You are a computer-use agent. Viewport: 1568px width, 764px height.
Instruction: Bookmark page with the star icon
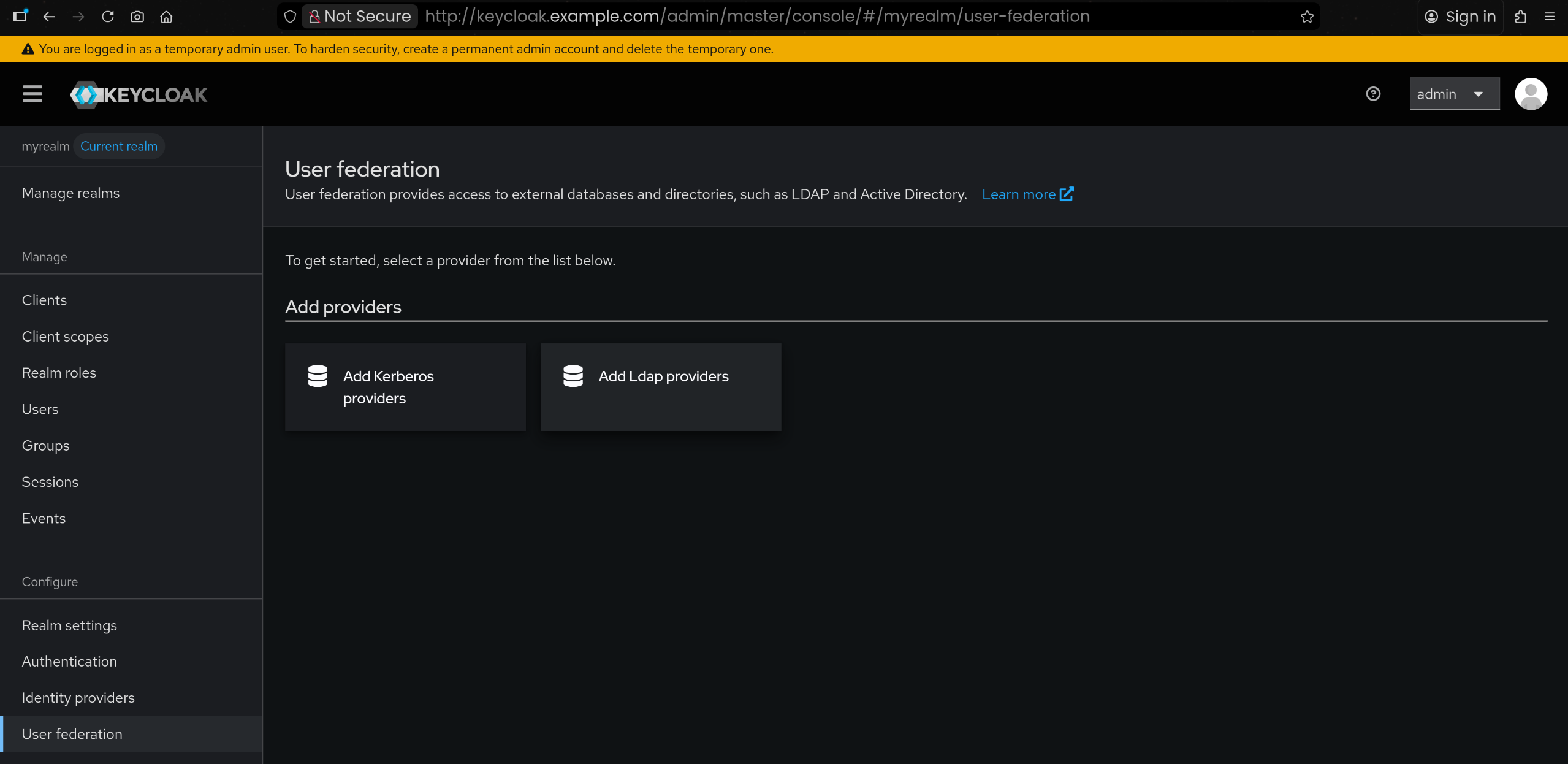coord(1307,17)
